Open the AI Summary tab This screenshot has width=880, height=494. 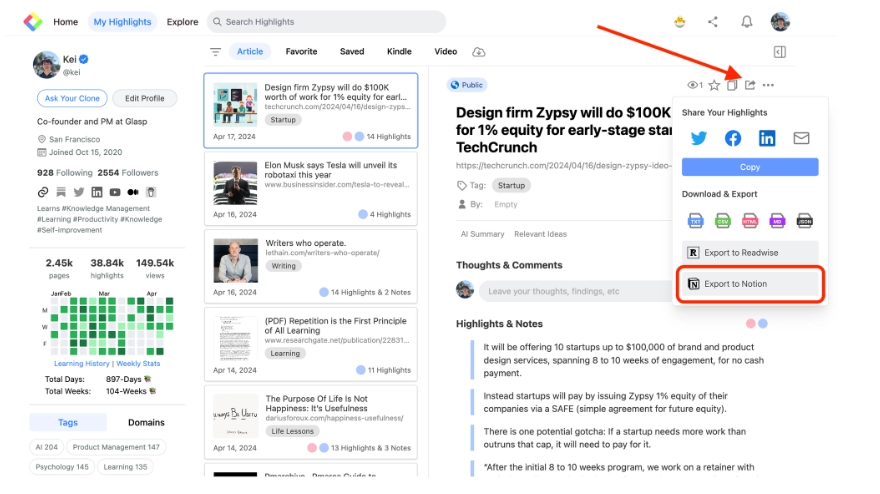482,234
